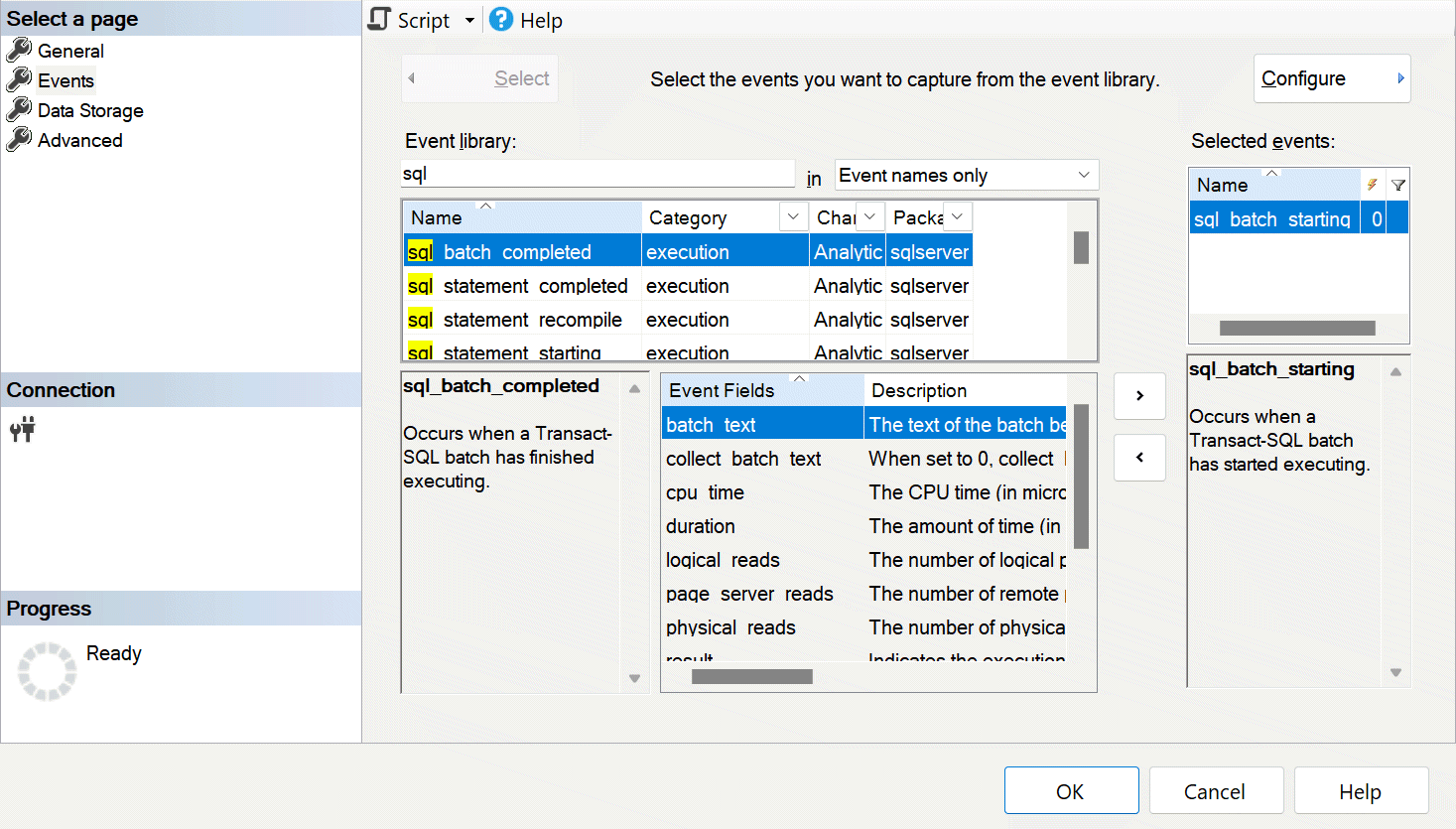Click the right arrow to add selected event
Viewport: 1456px width, 829px height.
pos(1139,396)
